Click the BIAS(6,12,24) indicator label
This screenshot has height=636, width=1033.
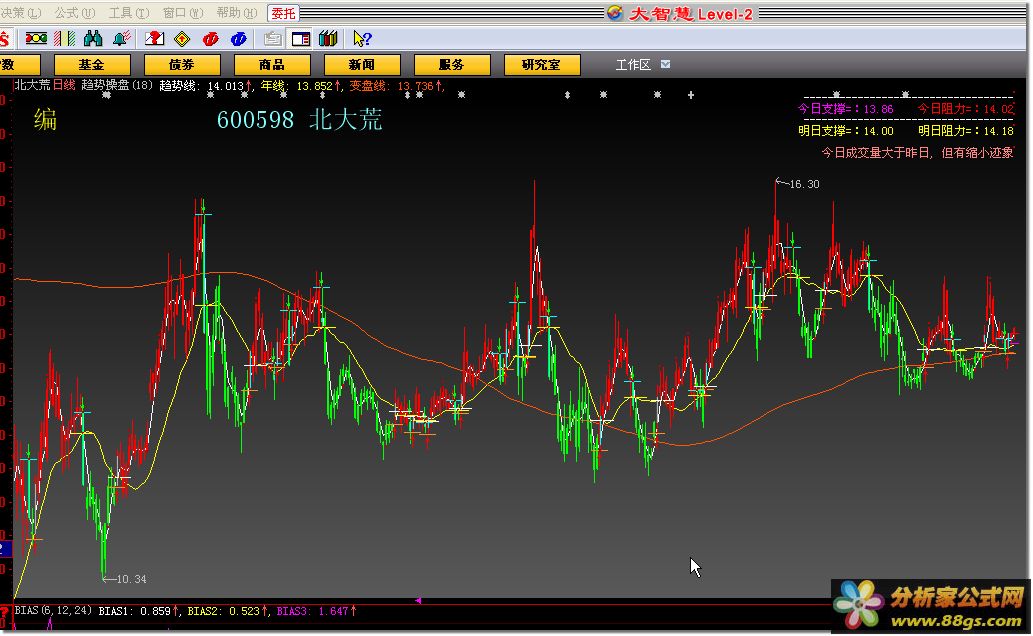(53, 610)
